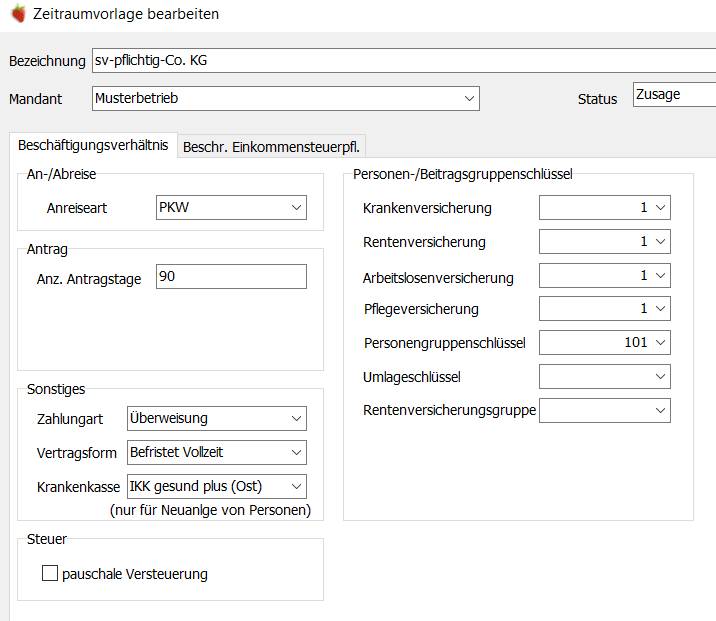Click the strawberry app icon in title bar
Image resolution: width=716 pixels, height=621 pixels.
(18, 13)
